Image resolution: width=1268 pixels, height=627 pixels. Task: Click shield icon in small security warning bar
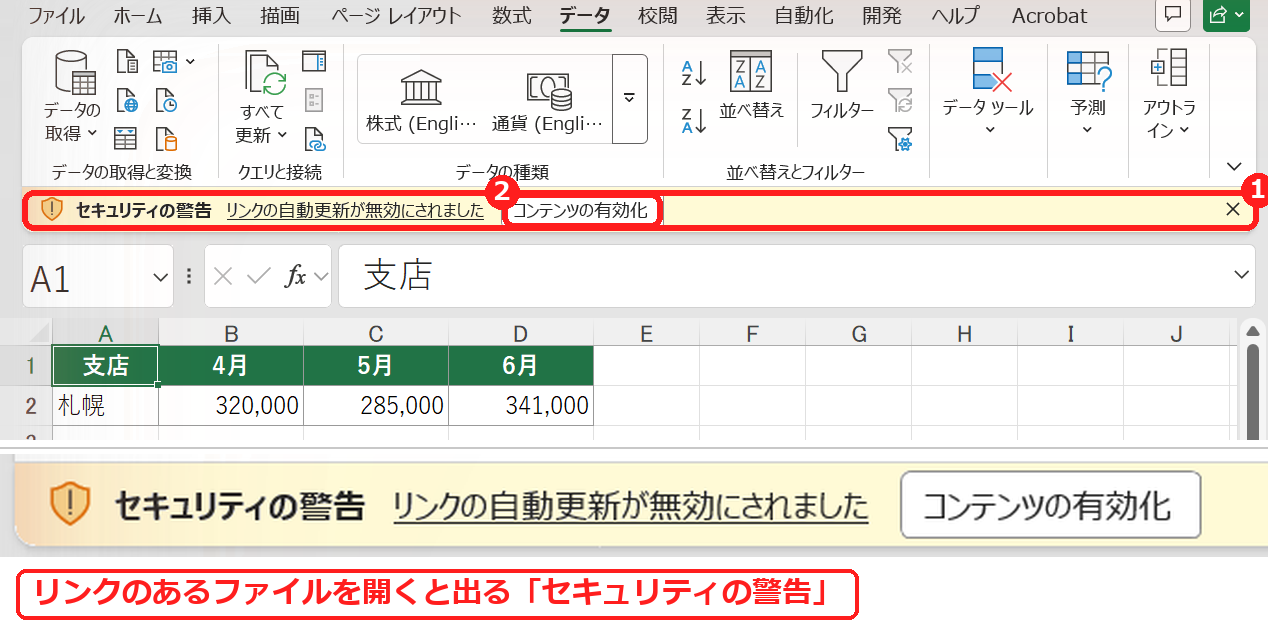(52, 210)
